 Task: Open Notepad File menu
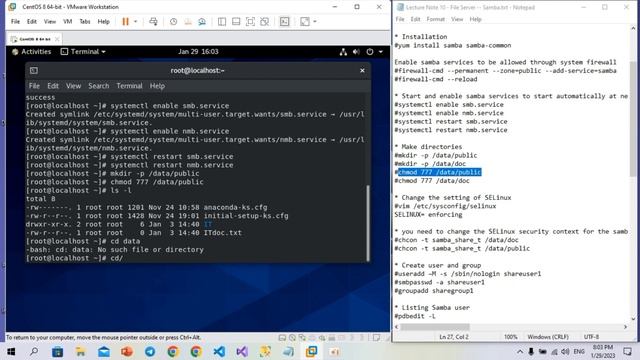[x=400, y=19]
